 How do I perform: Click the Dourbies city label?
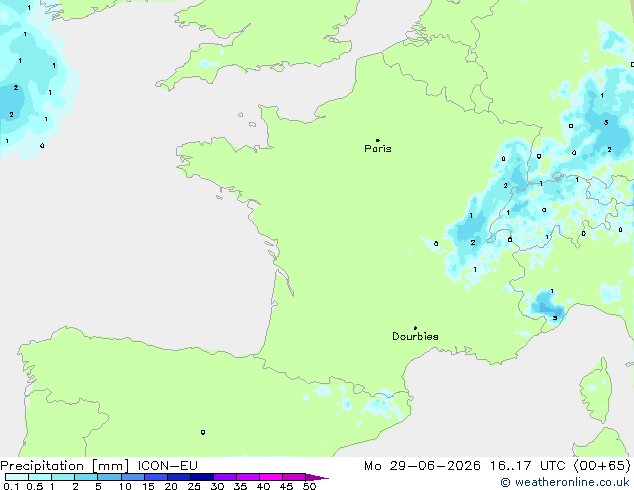pos(415,336)
